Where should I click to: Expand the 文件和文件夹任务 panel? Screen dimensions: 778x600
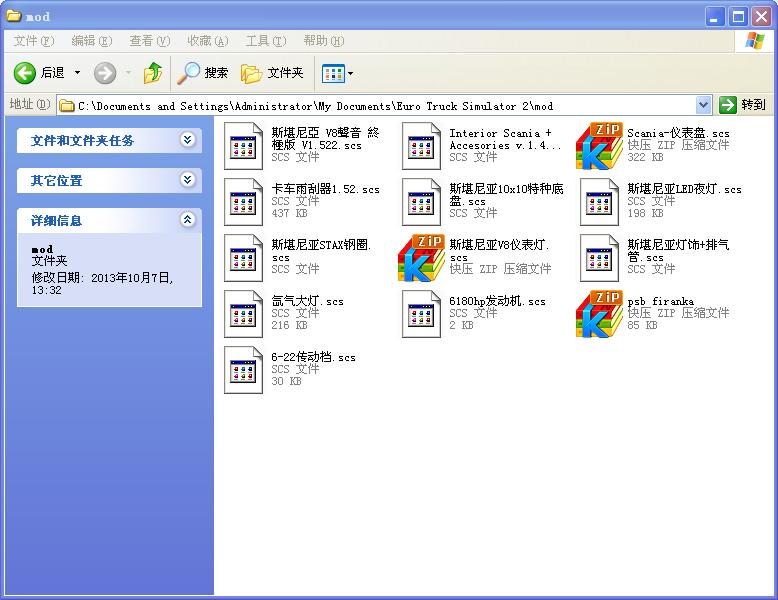[x=187, y=140]
